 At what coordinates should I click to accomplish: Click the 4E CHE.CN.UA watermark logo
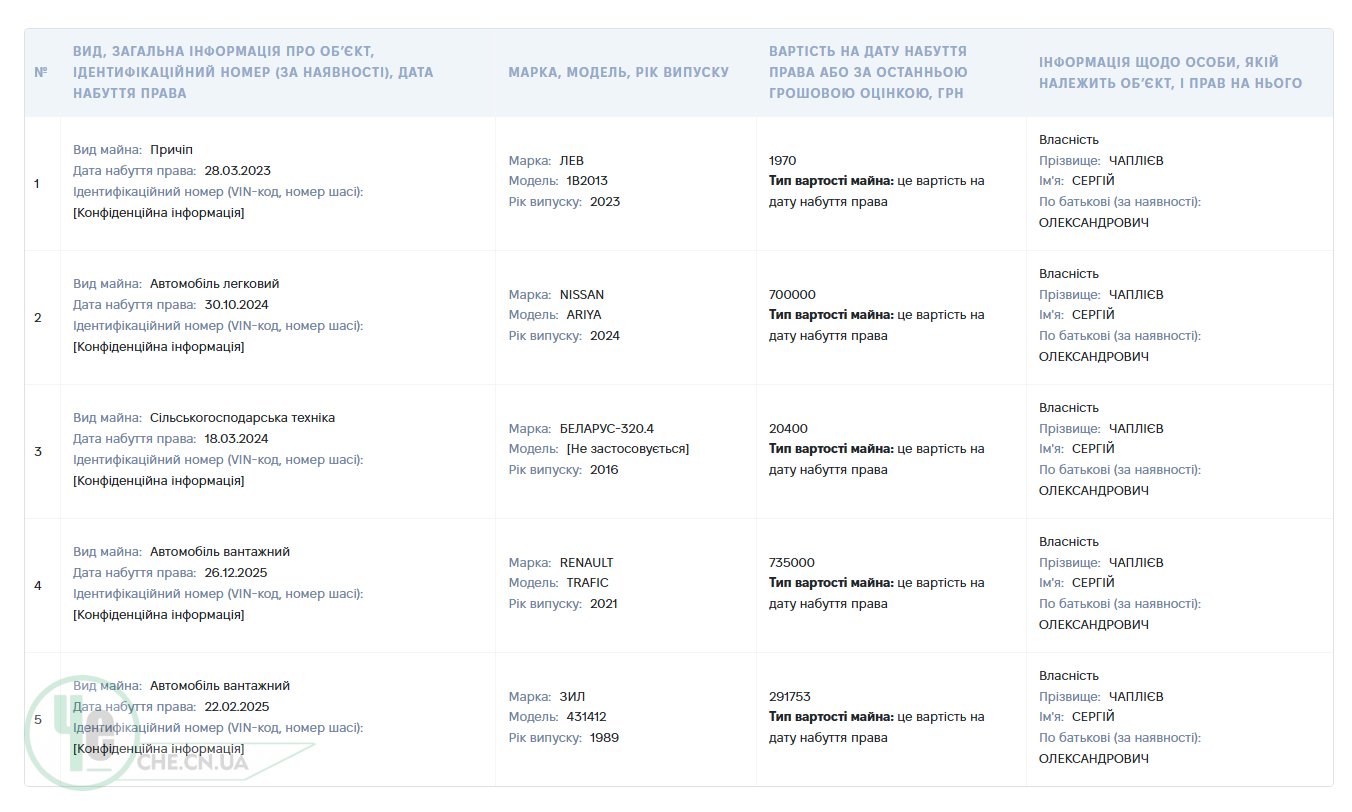tap(150, 732)
